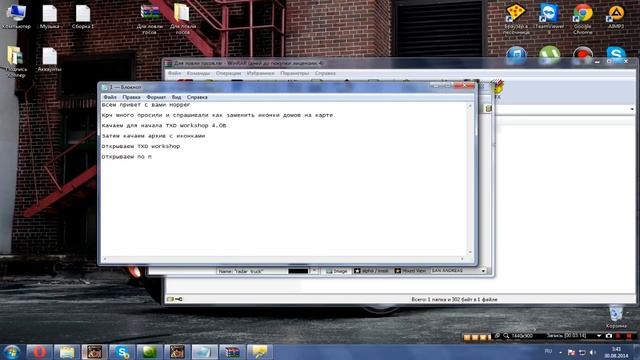Image resolution: width=640 pixels, height=360 pixels.
Task: Open the recorder bar dropdown arrow
Action: click(x=599, y=336)
